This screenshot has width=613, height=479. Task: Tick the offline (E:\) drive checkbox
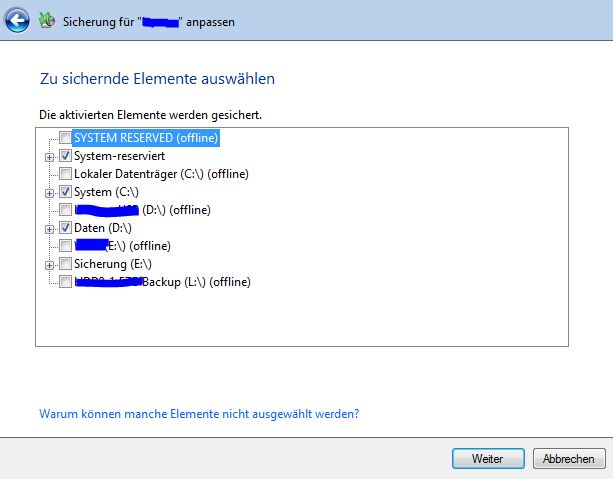(x=65, y=246)
